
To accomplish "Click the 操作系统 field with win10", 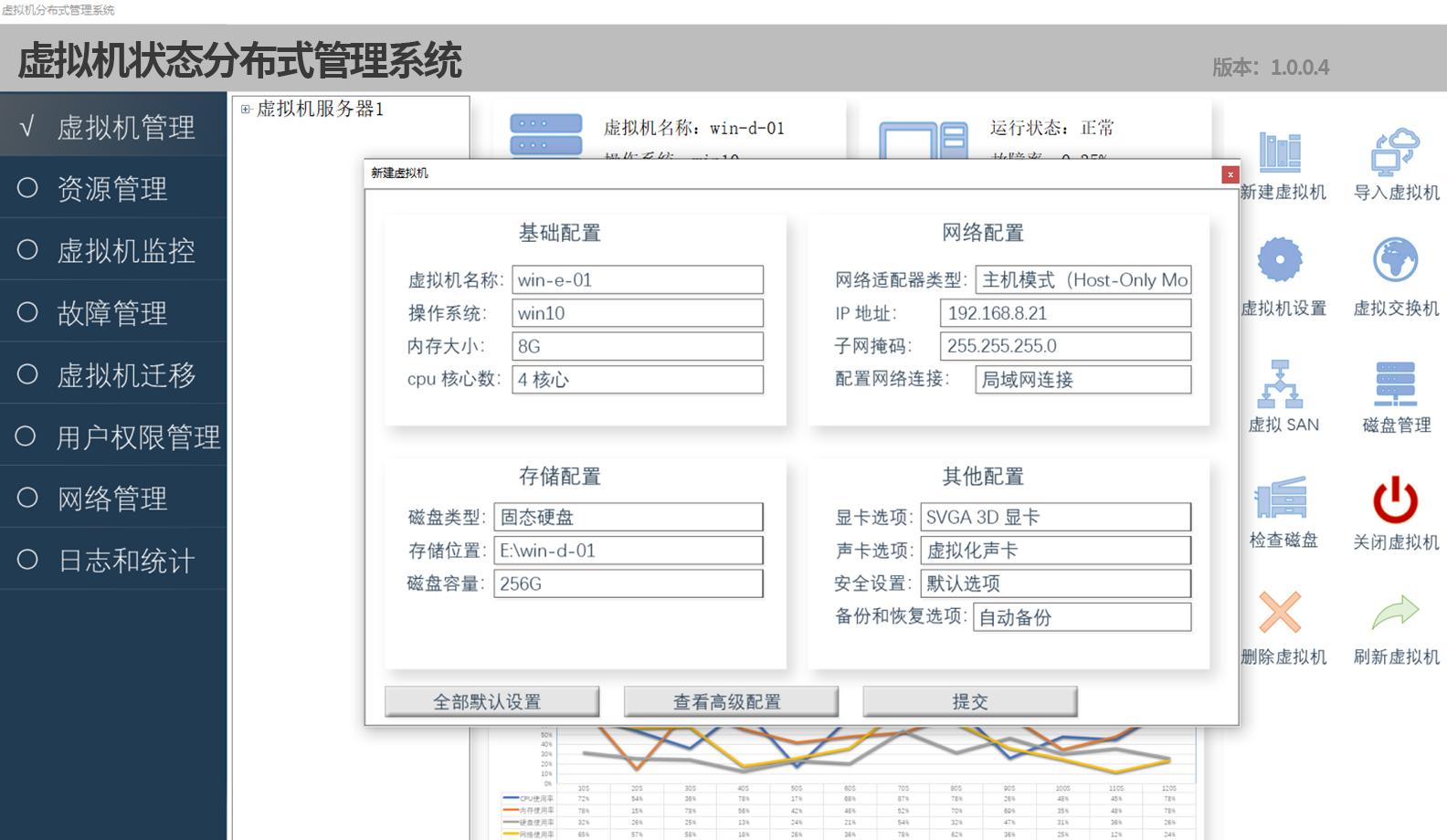I will coord(638,313).
